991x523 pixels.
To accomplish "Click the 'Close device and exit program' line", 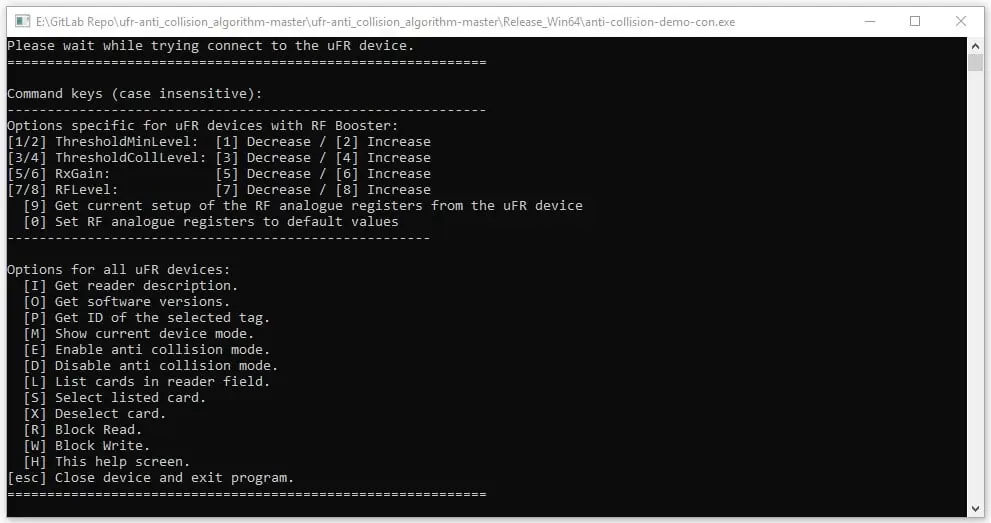I will click(x=150, y=478).
